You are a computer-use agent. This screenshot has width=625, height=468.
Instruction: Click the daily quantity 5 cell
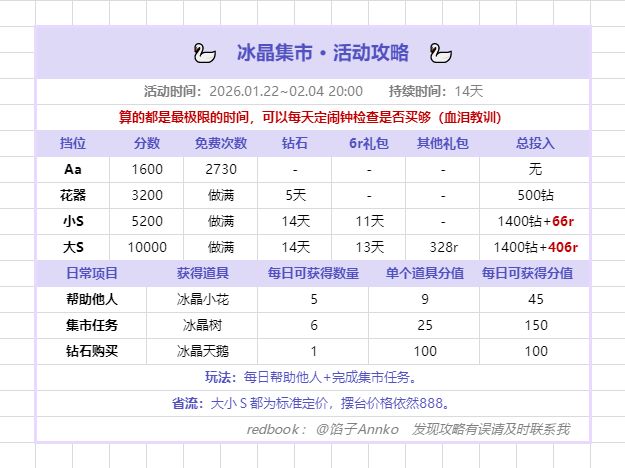(314, 299)
